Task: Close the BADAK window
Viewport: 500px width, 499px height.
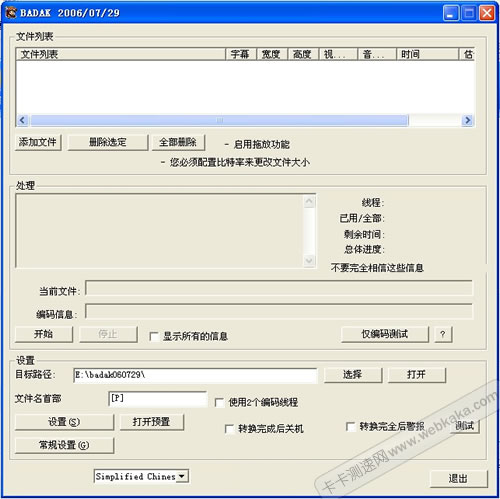Action: click(x=487, y=13)
